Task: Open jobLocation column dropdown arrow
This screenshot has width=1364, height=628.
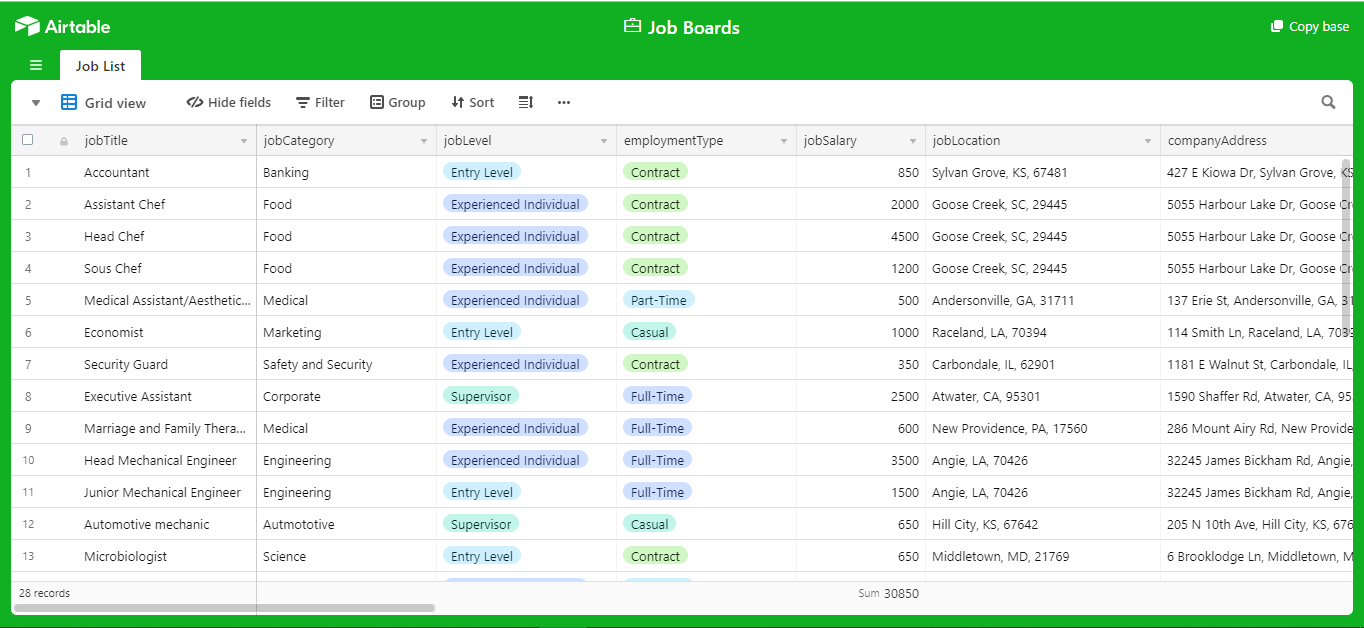Action: point(1148,141)
